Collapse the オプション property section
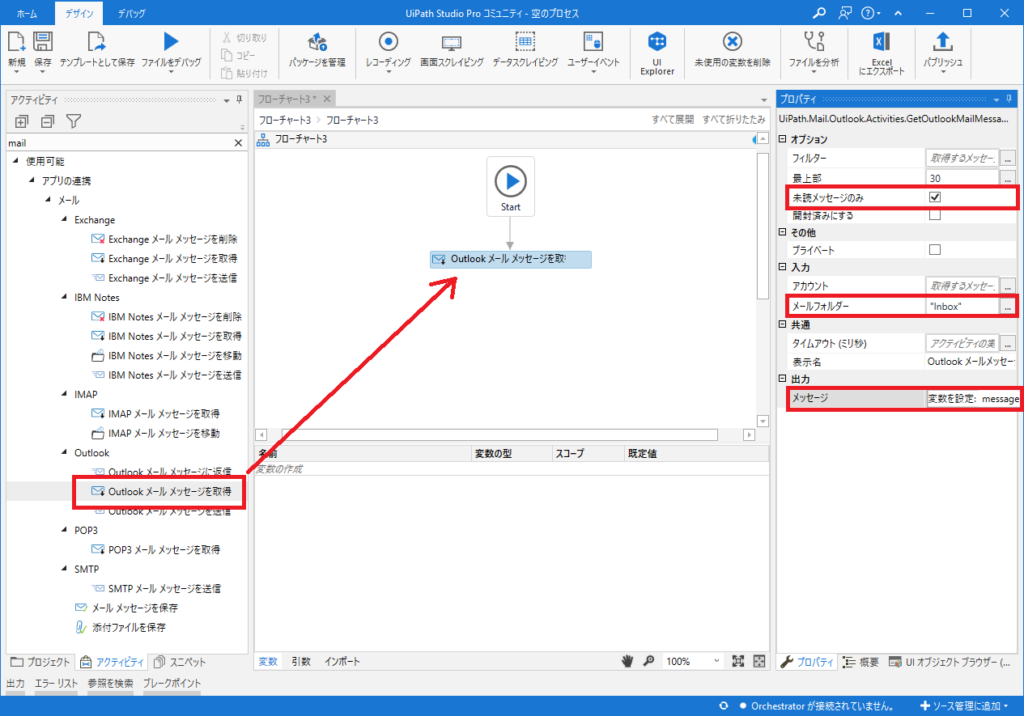The width and height of the screenshot is (1024, 716). [783, 140]
